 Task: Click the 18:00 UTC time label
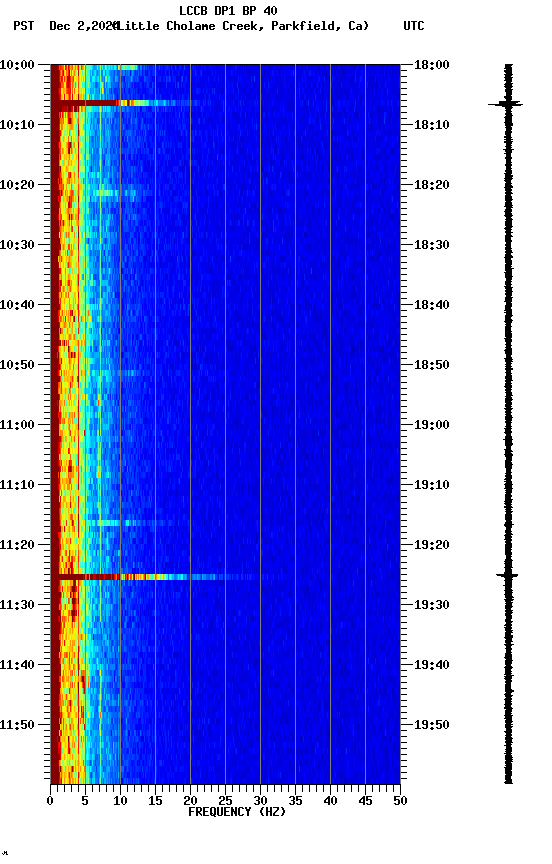pos(432,65)
